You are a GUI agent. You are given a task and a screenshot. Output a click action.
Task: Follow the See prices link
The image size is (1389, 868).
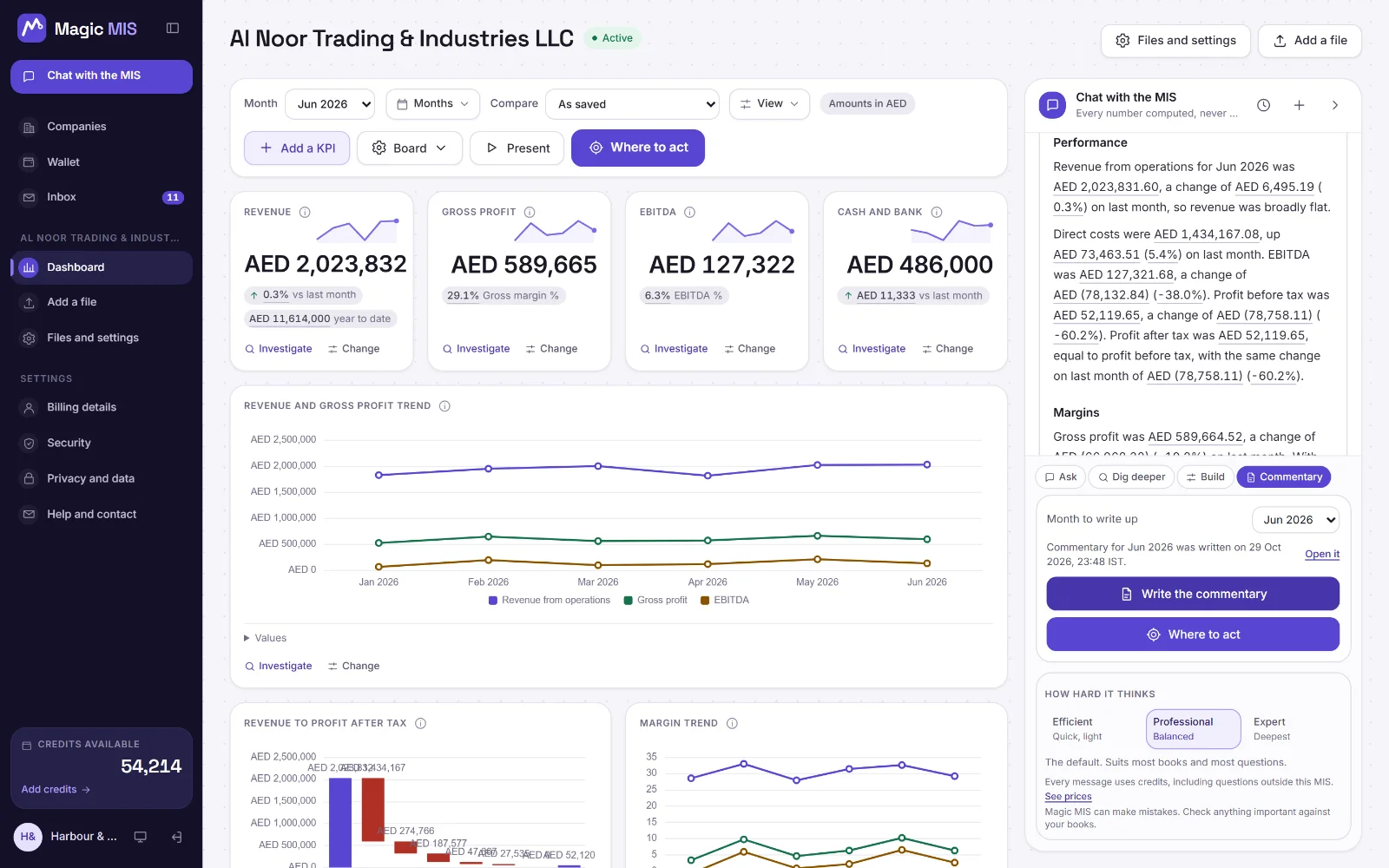pyautogui.click(x=1068, y=797)
